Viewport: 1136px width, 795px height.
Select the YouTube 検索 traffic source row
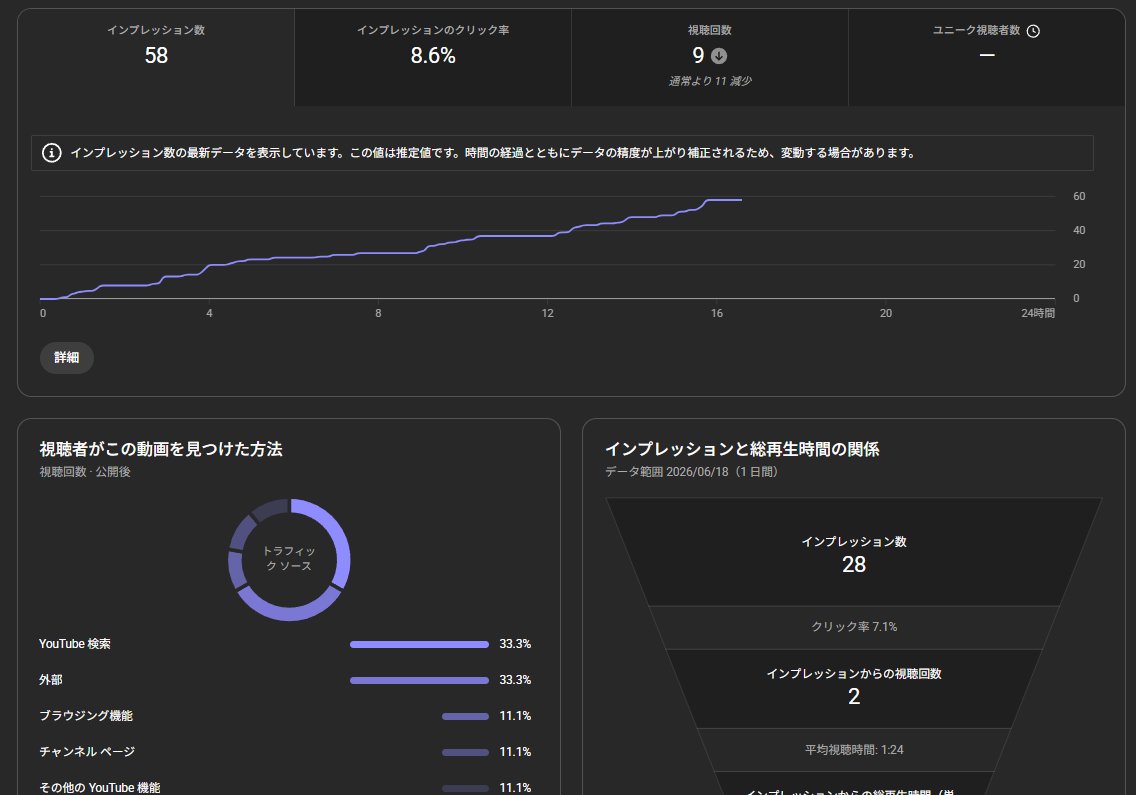pyautogui.click(x=285, y=644)
